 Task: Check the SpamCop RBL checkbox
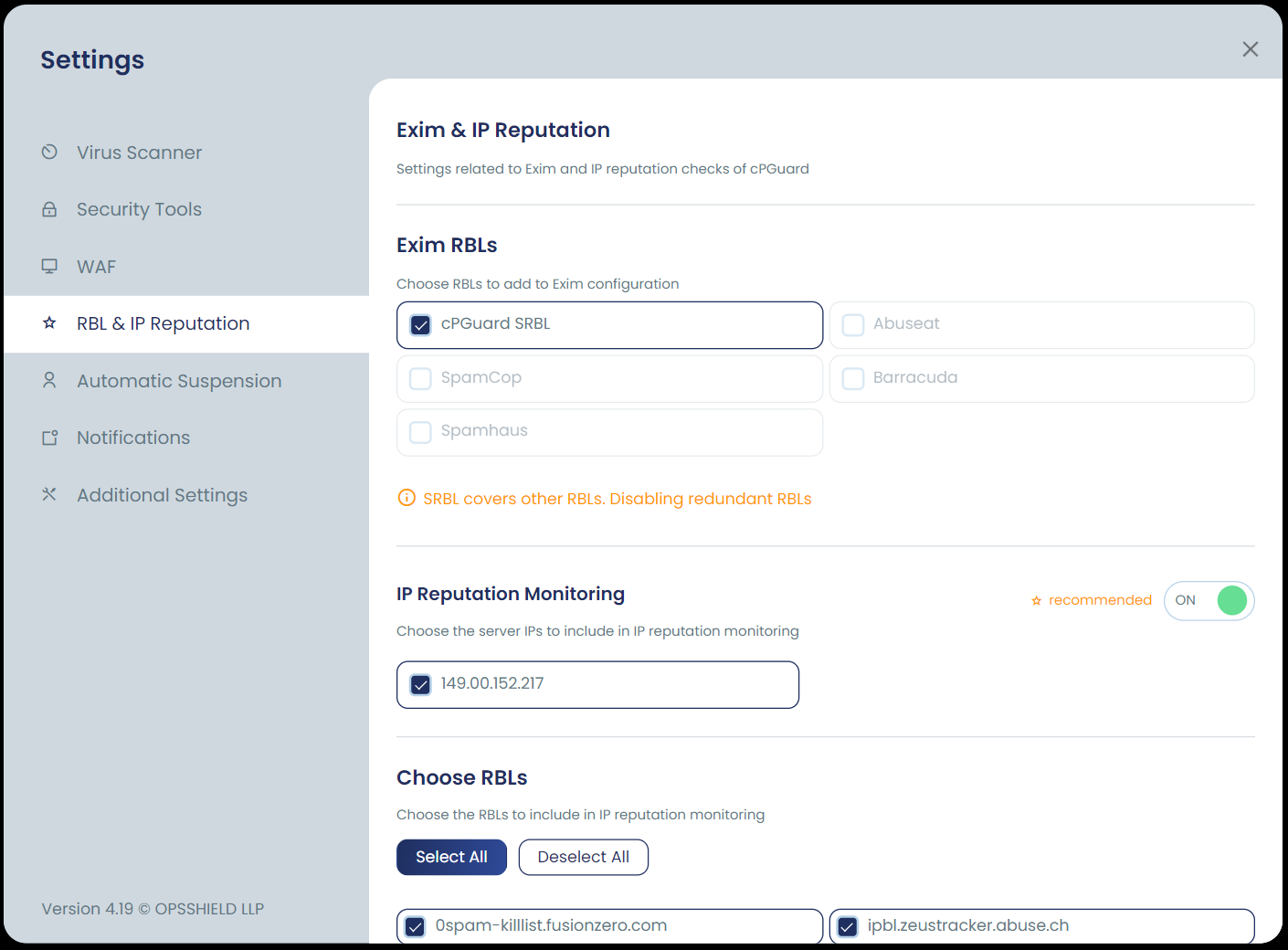click(420, 378)
